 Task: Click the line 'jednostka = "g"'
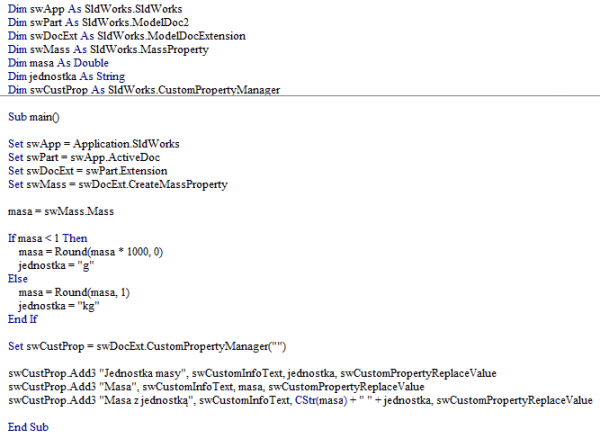[56, 265]
